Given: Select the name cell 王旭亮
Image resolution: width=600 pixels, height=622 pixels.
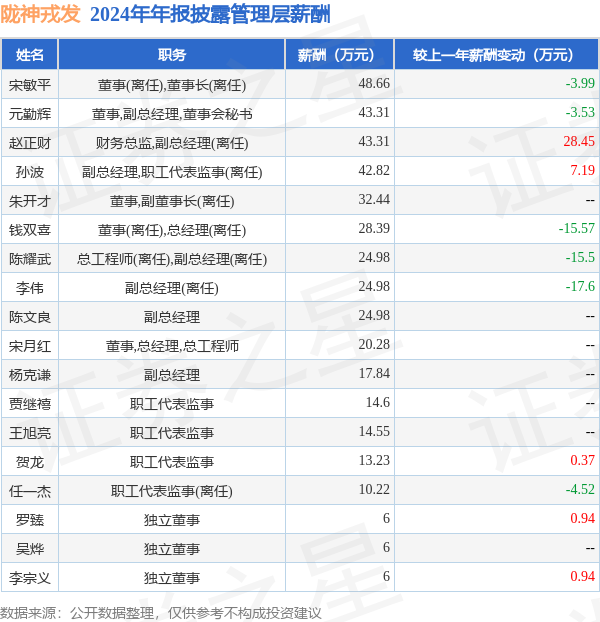Looking at the screenshot, I should click(x=30, y=432).
